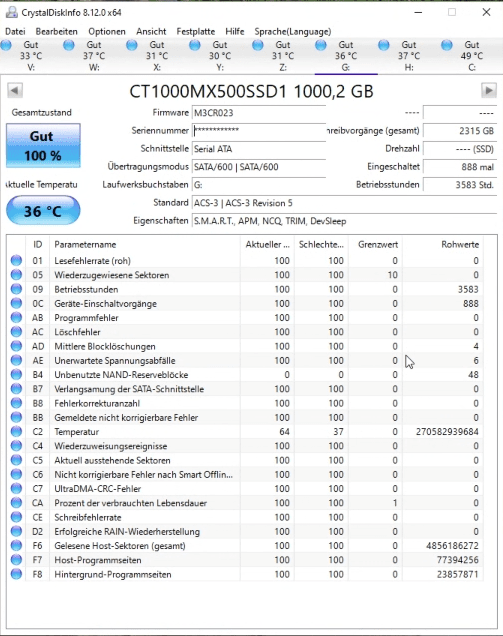The width and height of the screenshot is (503, 636).
Task: Click status icon for Hintergrund-Programmseiten
Action: click(x=16, y=574)
